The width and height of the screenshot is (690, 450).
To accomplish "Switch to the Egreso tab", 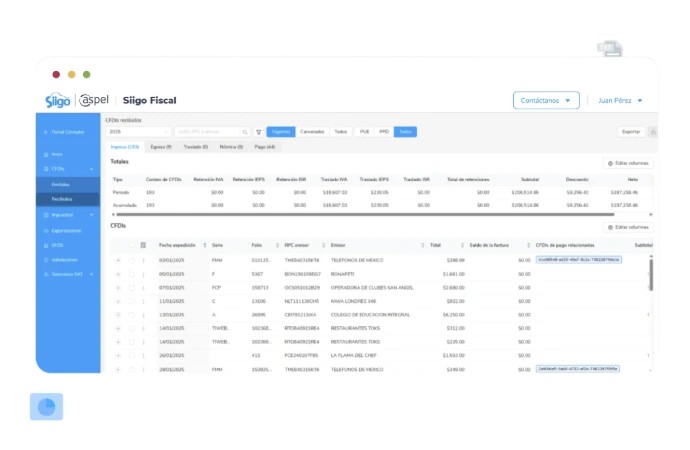I will (160, 147).
